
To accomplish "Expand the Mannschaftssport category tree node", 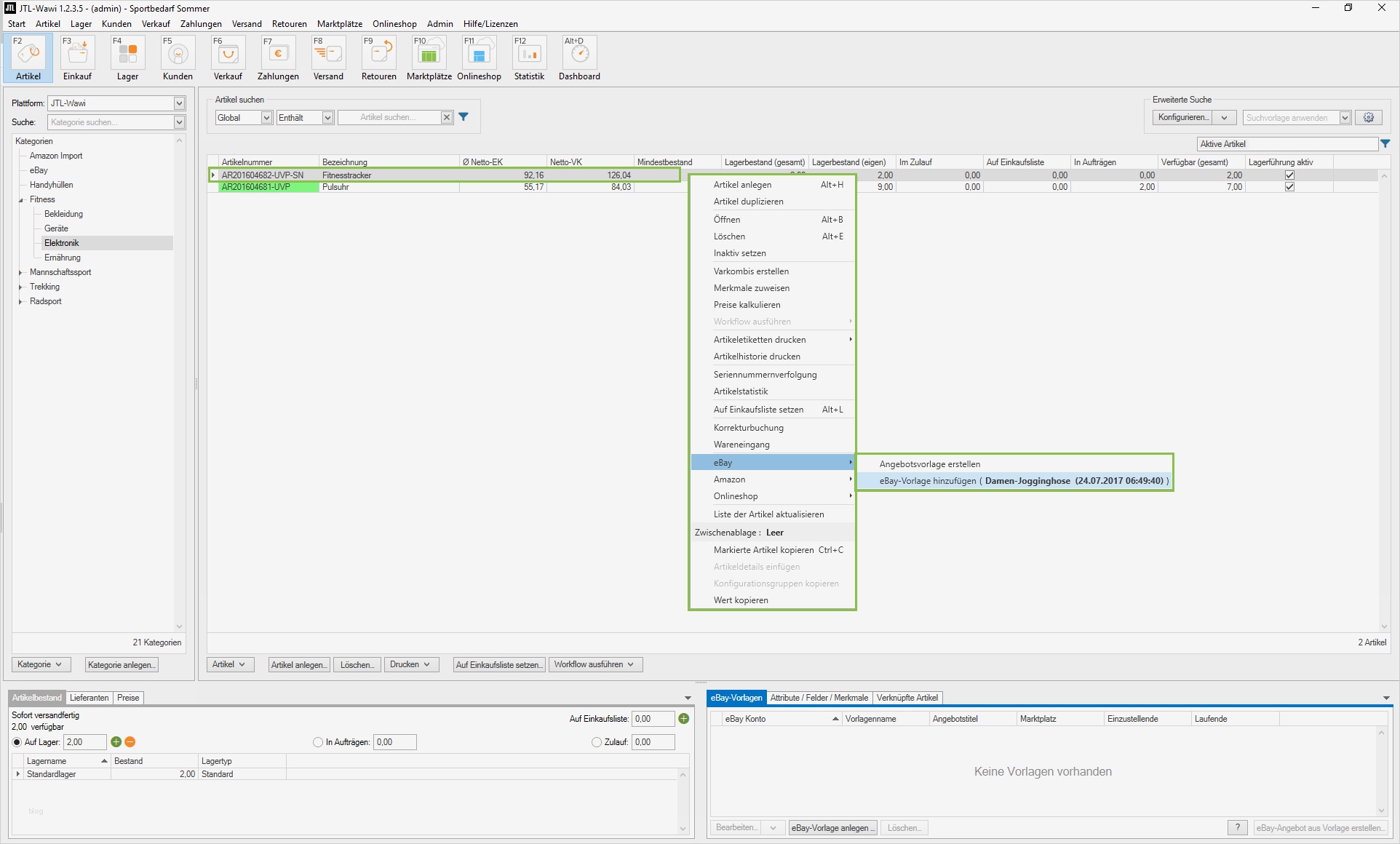I will click(20, 272).
